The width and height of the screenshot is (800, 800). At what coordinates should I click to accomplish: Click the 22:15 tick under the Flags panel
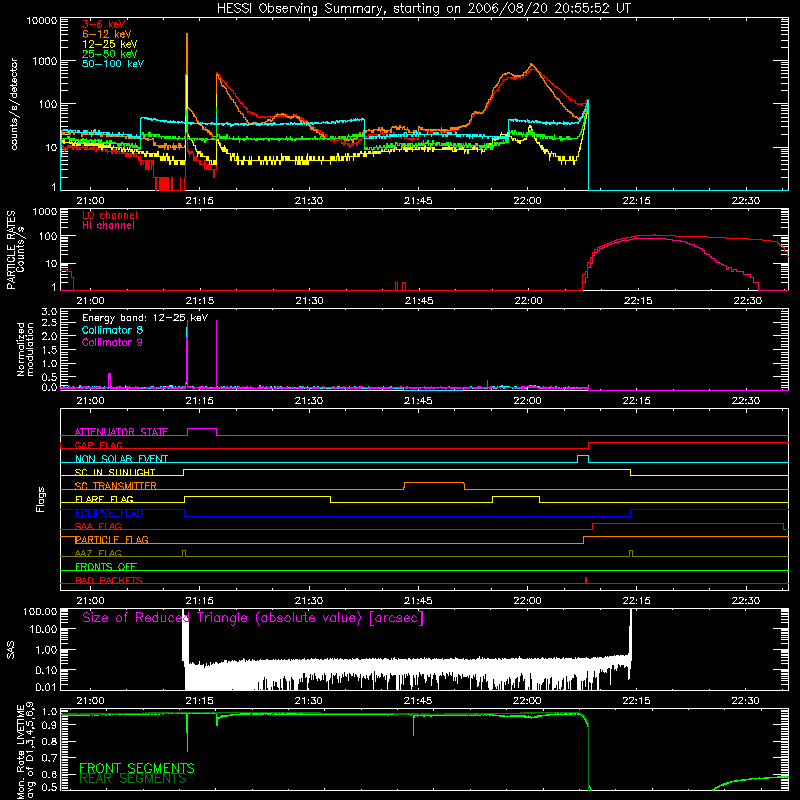(636, 601)
